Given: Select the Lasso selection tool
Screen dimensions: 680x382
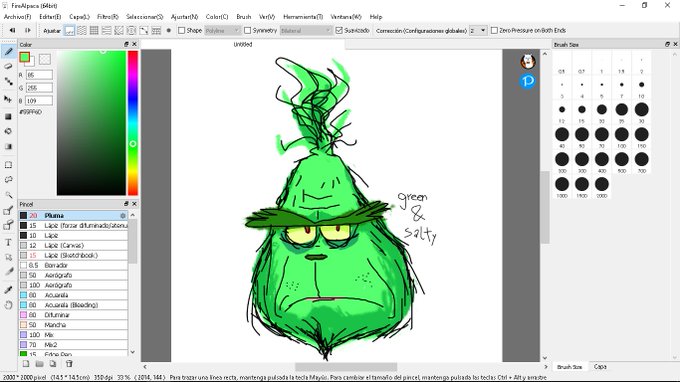Looking at the screenshot, I should coord(8,180).
